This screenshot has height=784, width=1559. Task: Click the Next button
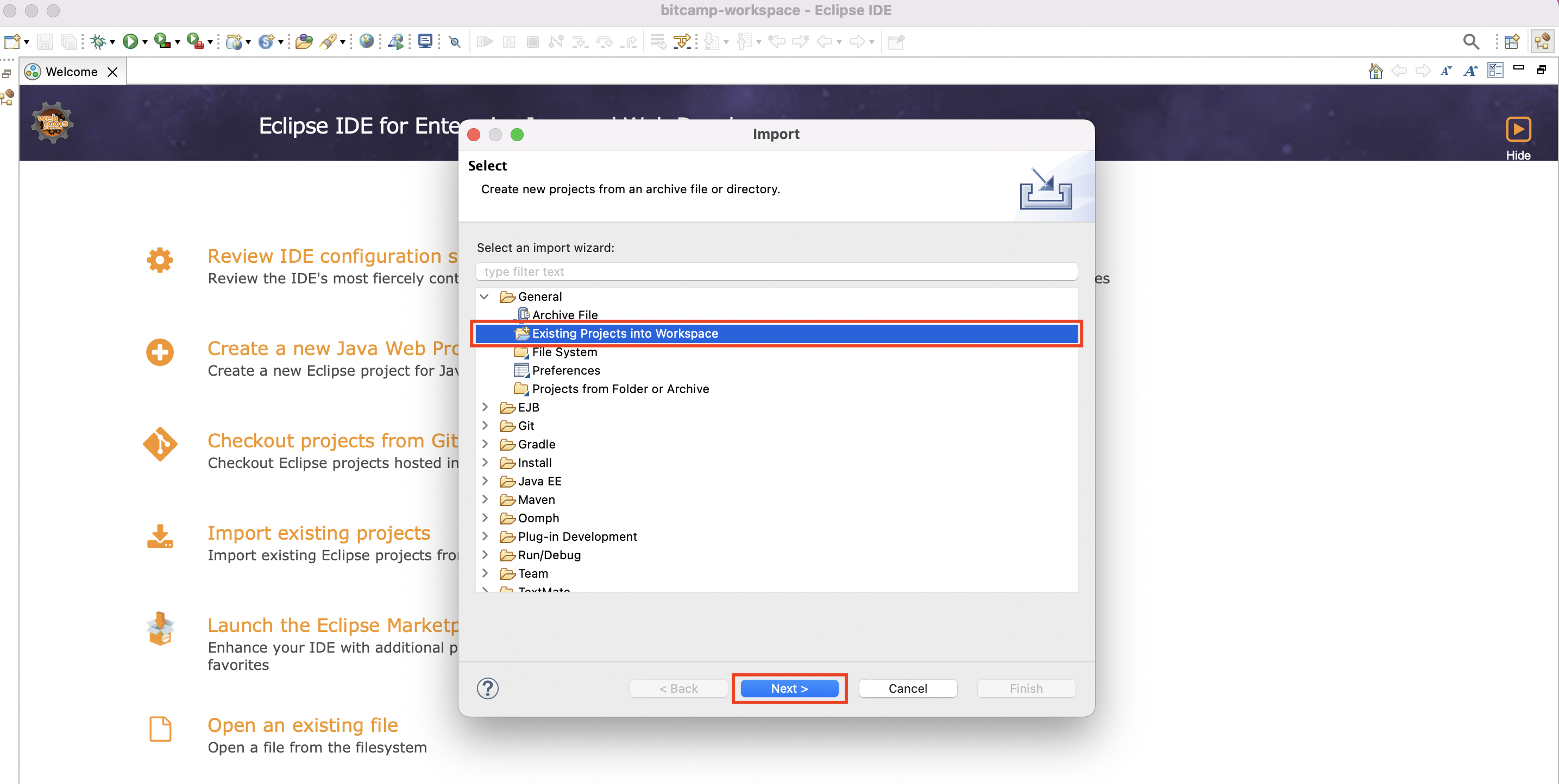[789, 688]
